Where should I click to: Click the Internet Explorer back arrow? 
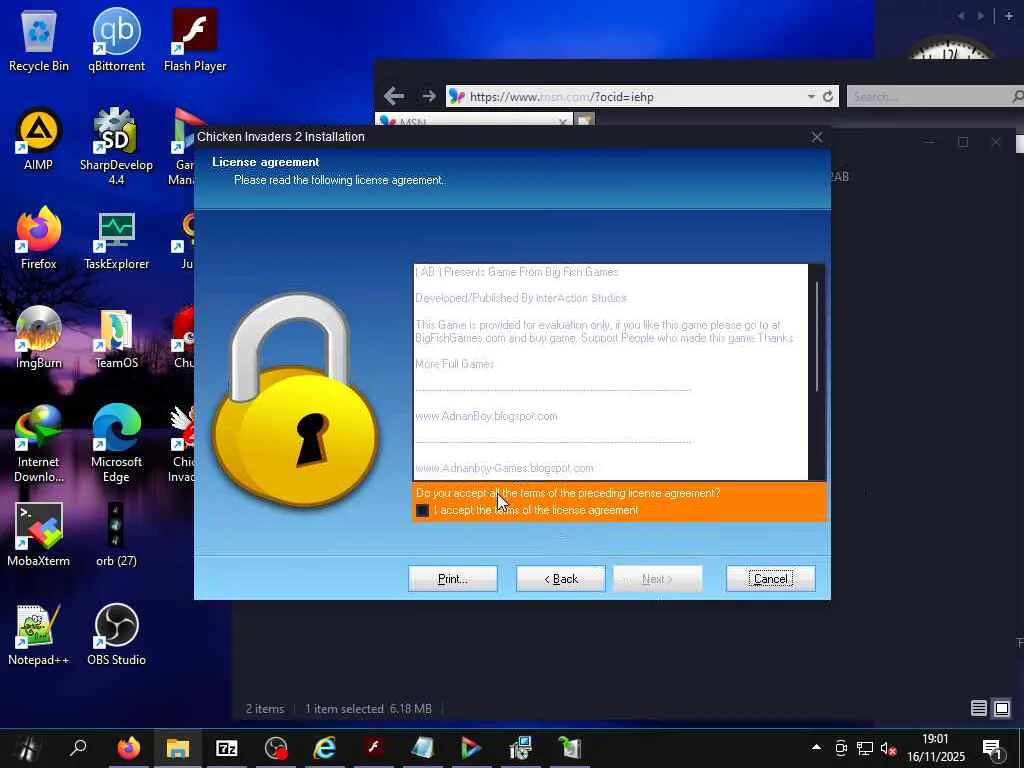click(x=394, y=96)
